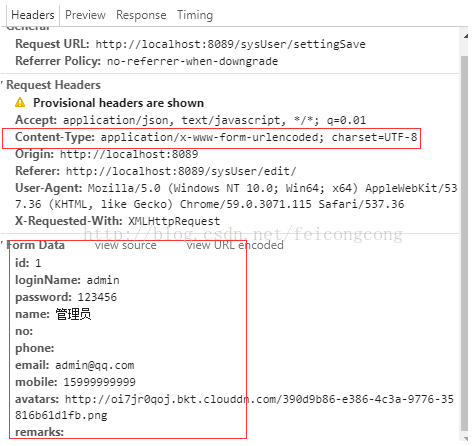
Task: Select the avatars image URL value
Action: (x=234, y=407)
